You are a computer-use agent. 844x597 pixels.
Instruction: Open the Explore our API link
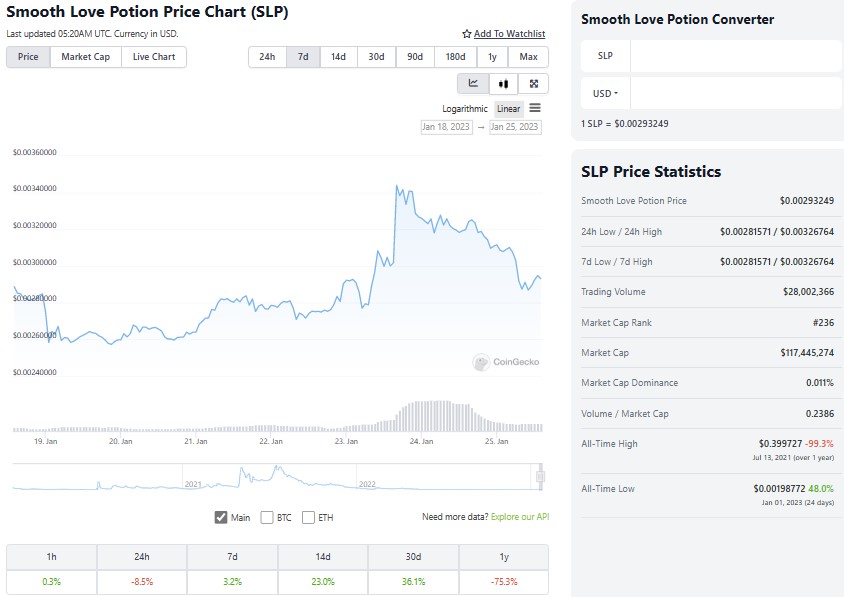pyautogui.click(x=520, y=517)
